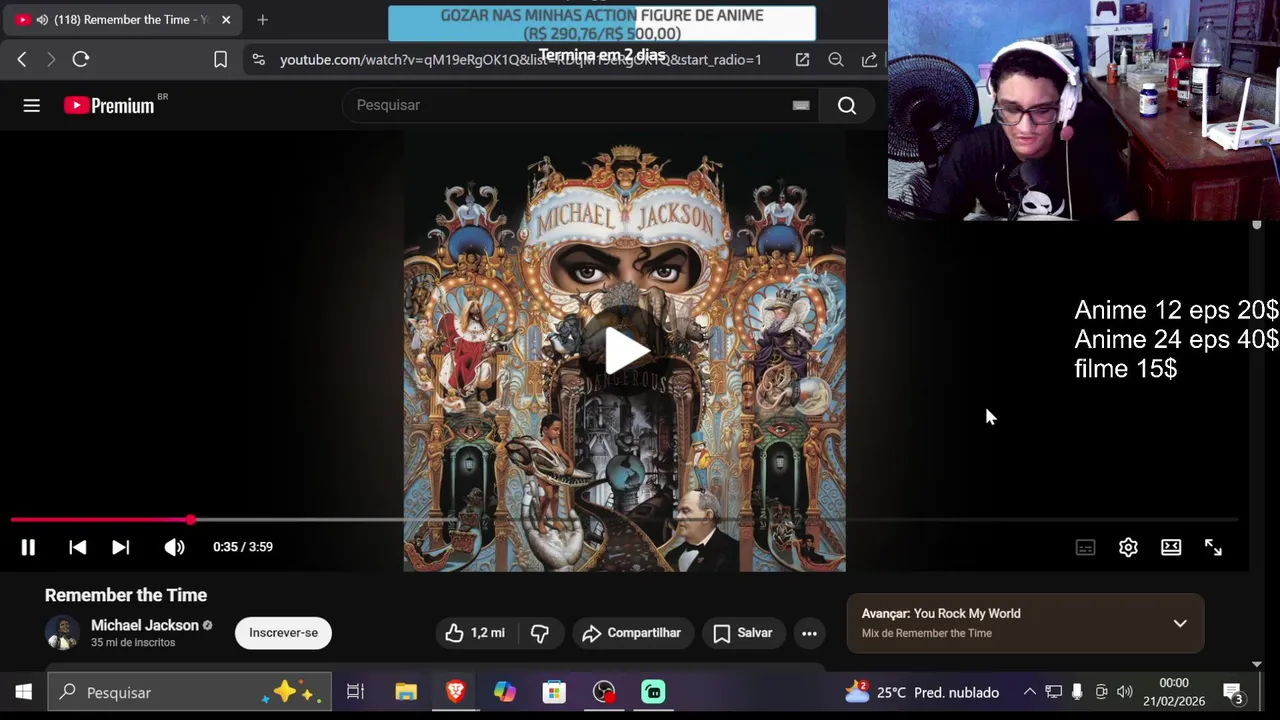Go back in the browser

[22, 60]
